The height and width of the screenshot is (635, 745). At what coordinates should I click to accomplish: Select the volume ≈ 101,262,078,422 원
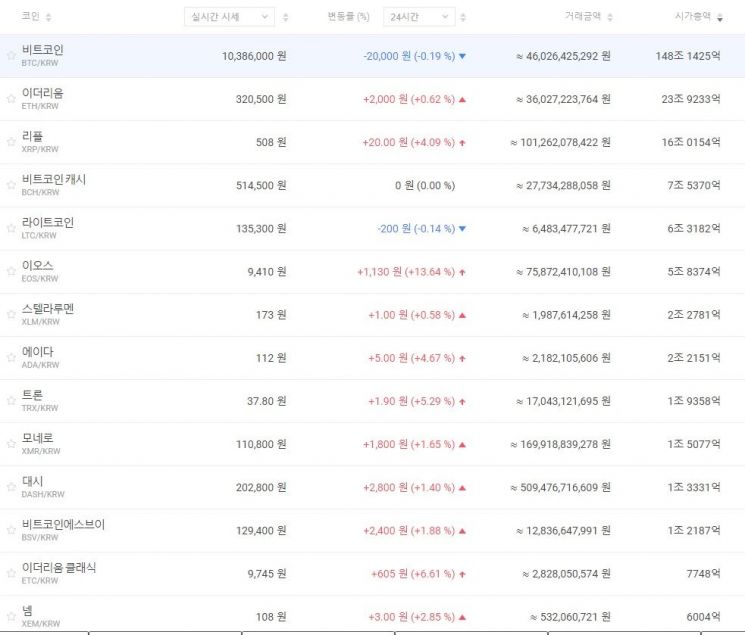[560, 142]
